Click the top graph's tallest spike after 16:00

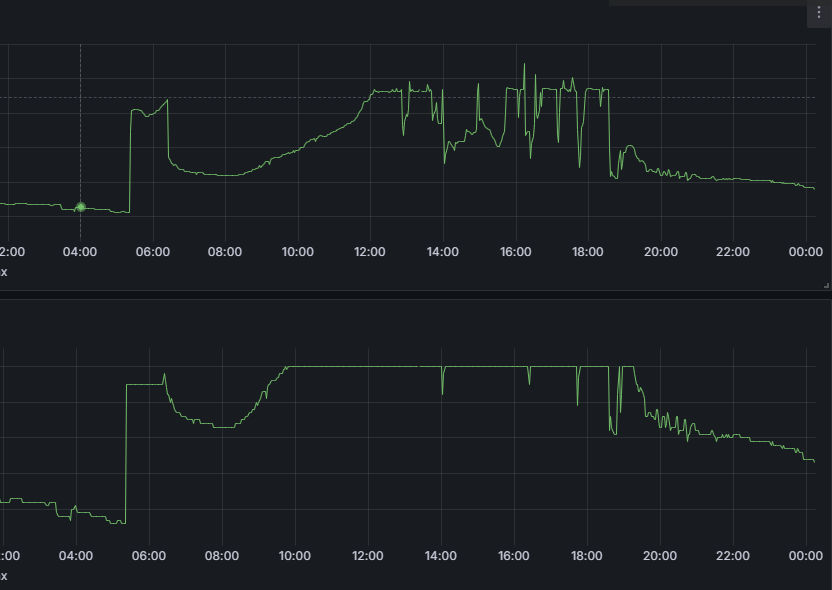525,66
